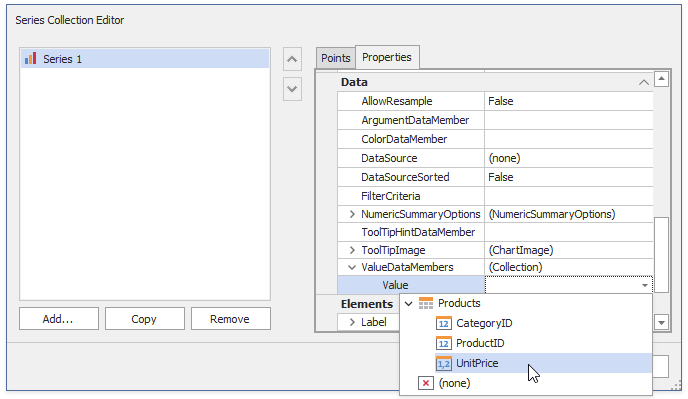Click the CategoryID integer field icon
688x399 pixels.
444,324
